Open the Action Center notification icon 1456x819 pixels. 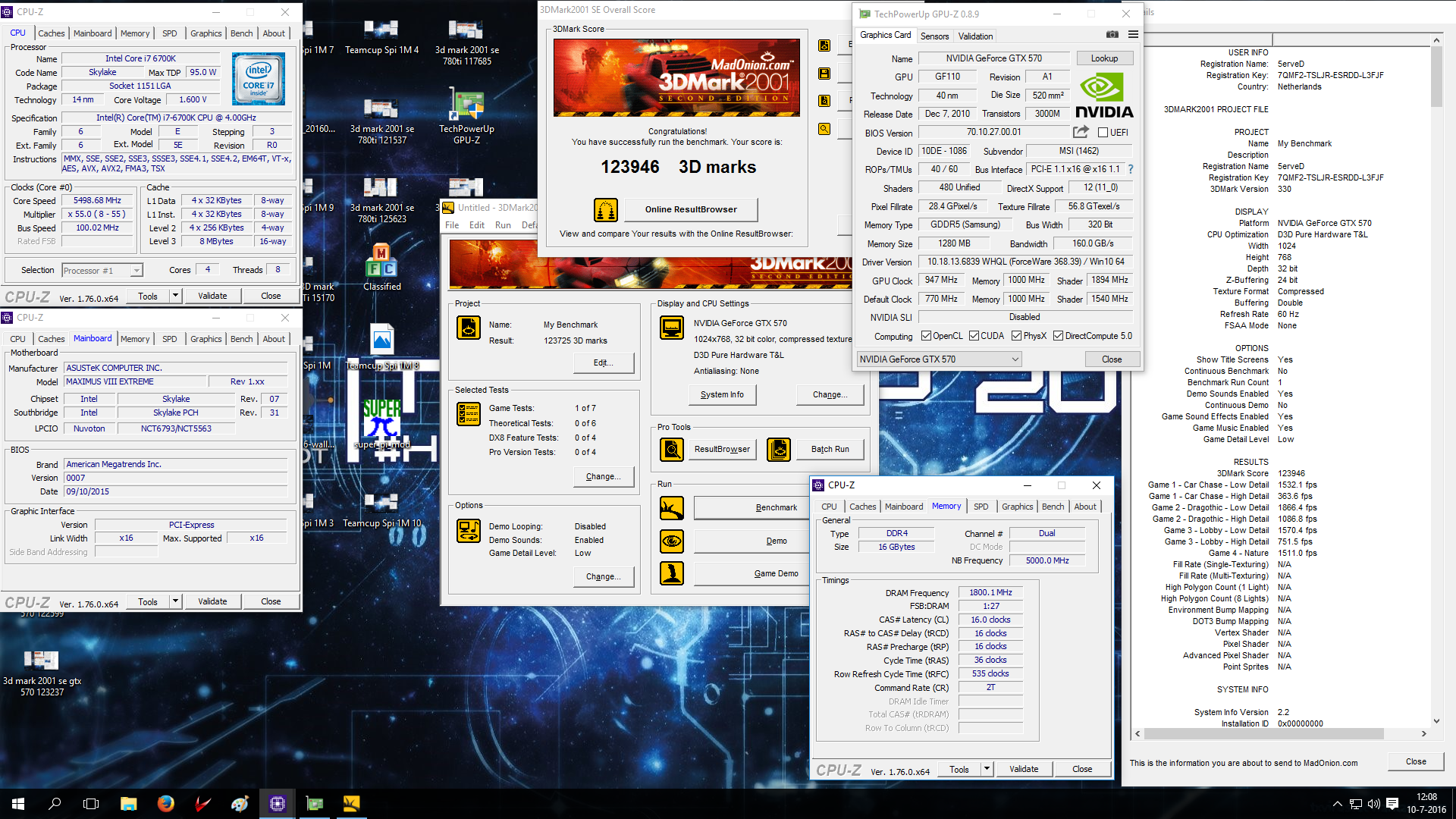[1392, 803]
